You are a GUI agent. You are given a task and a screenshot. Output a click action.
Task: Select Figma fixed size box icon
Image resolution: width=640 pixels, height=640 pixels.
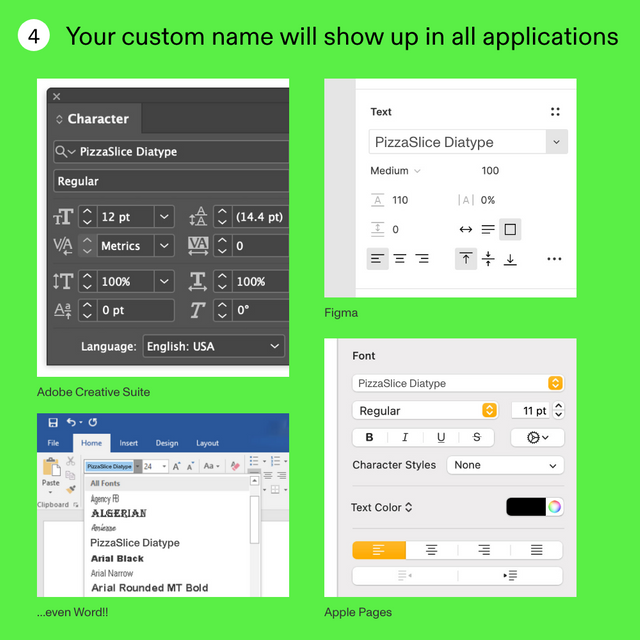[x=510, y=229]
